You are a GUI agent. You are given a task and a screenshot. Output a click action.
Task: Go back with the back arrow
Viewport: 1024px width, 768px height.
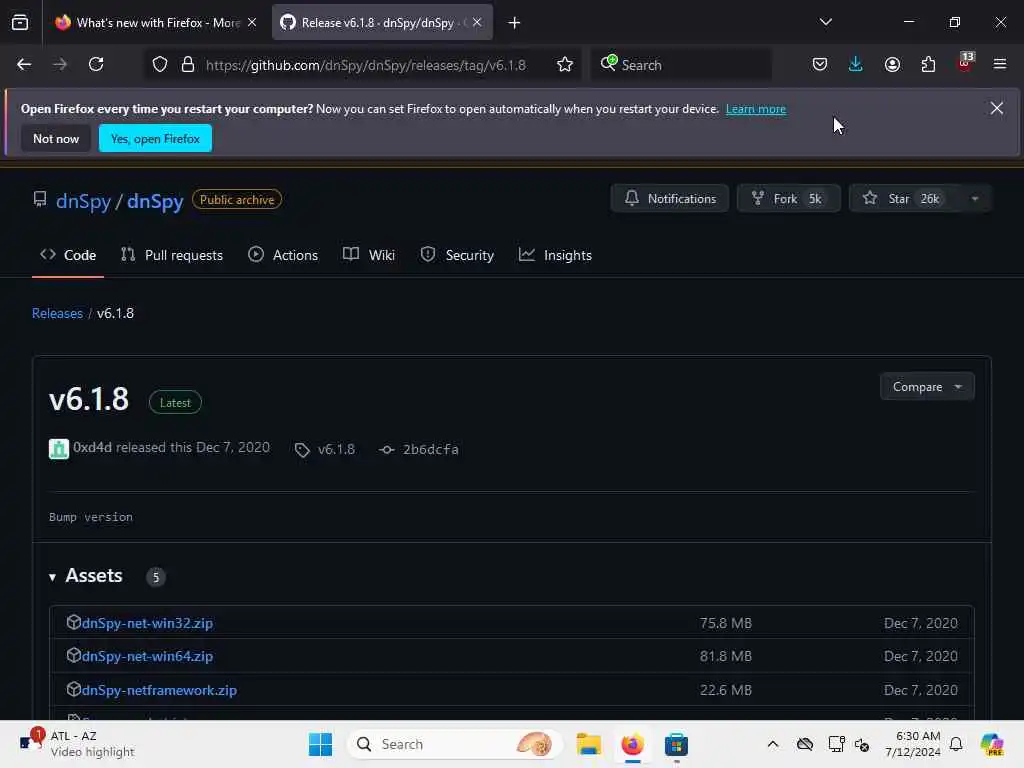click(x=24, y=64)
